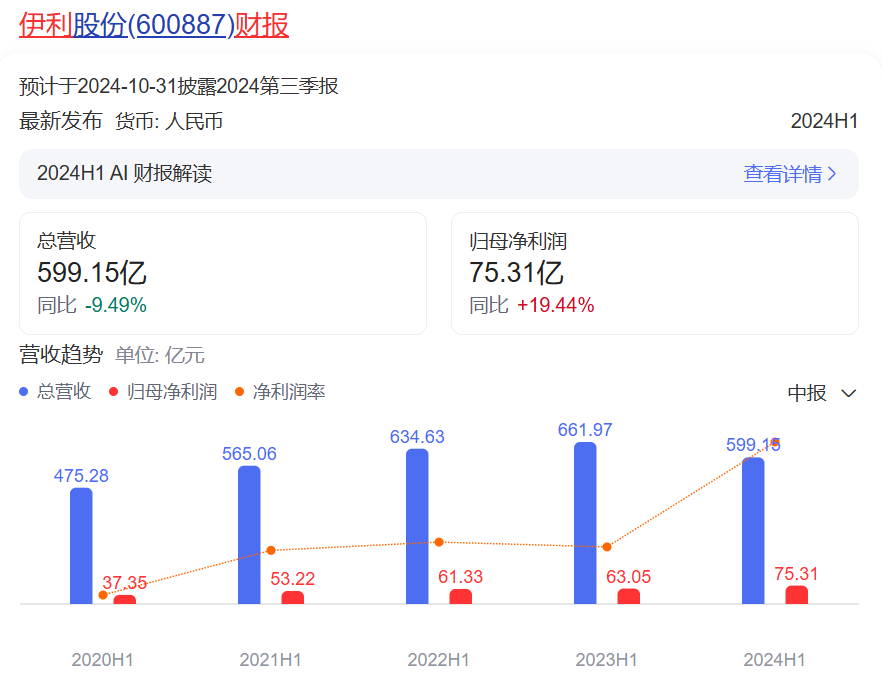Click the 2021H1 red bar labeled 53.22

click(292, 598)
